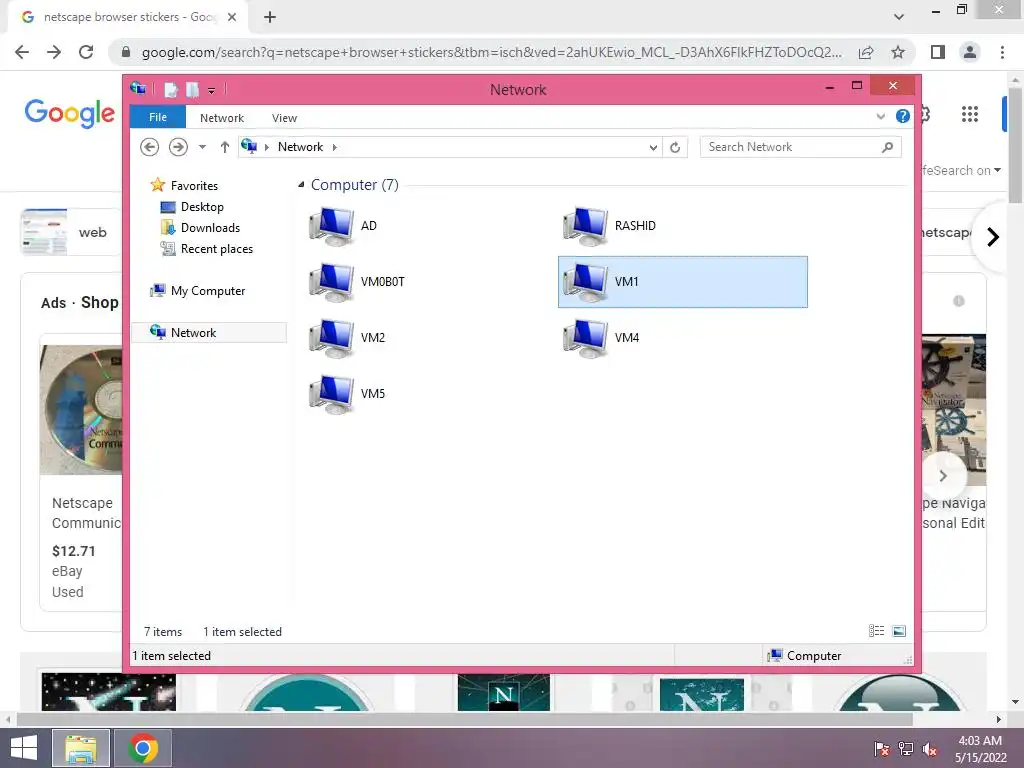
Task: Click root breadcrumb arrow before Network
Action: click(x=266, y=148)
